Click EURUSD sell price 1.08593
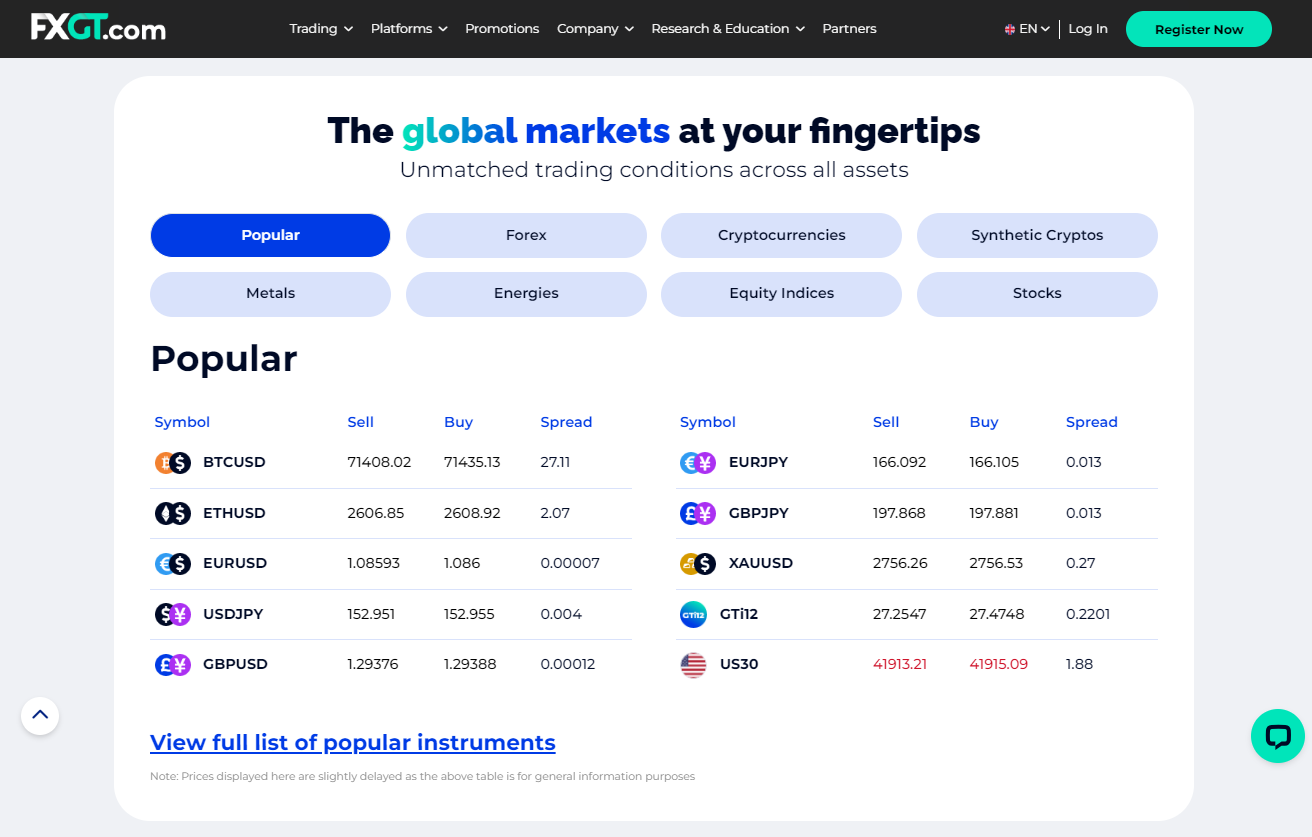The width and height of the screenshot is (1312, 837). click(x=374, y=563)
